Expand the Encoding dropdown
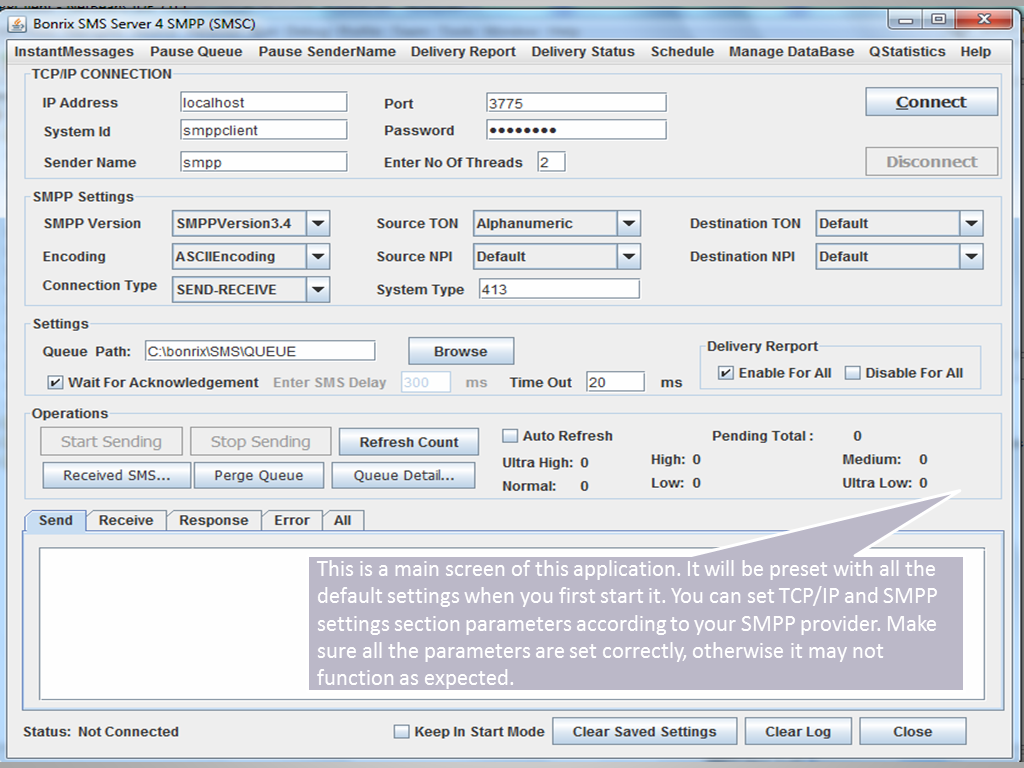Screen dimensions: 1024x768 318,257
